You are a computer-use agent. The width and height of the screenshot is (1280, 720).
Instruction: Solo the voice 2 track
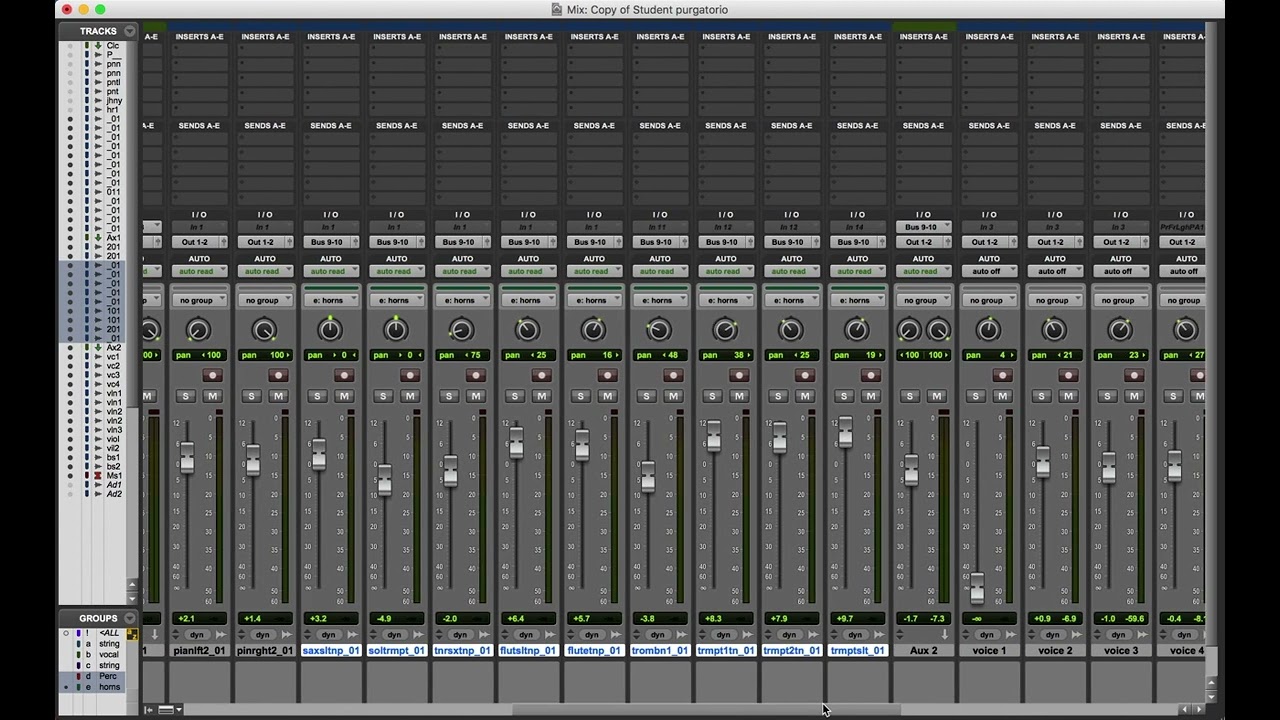[1041, 396]
